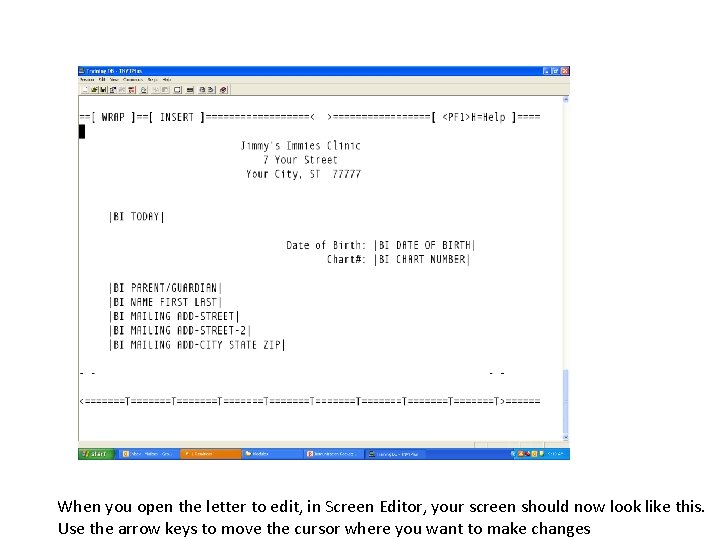Viewport: 720px width, 540px height.
Task: Switch to the Training DB TinyTERM taskbar item
Action: 396,454
